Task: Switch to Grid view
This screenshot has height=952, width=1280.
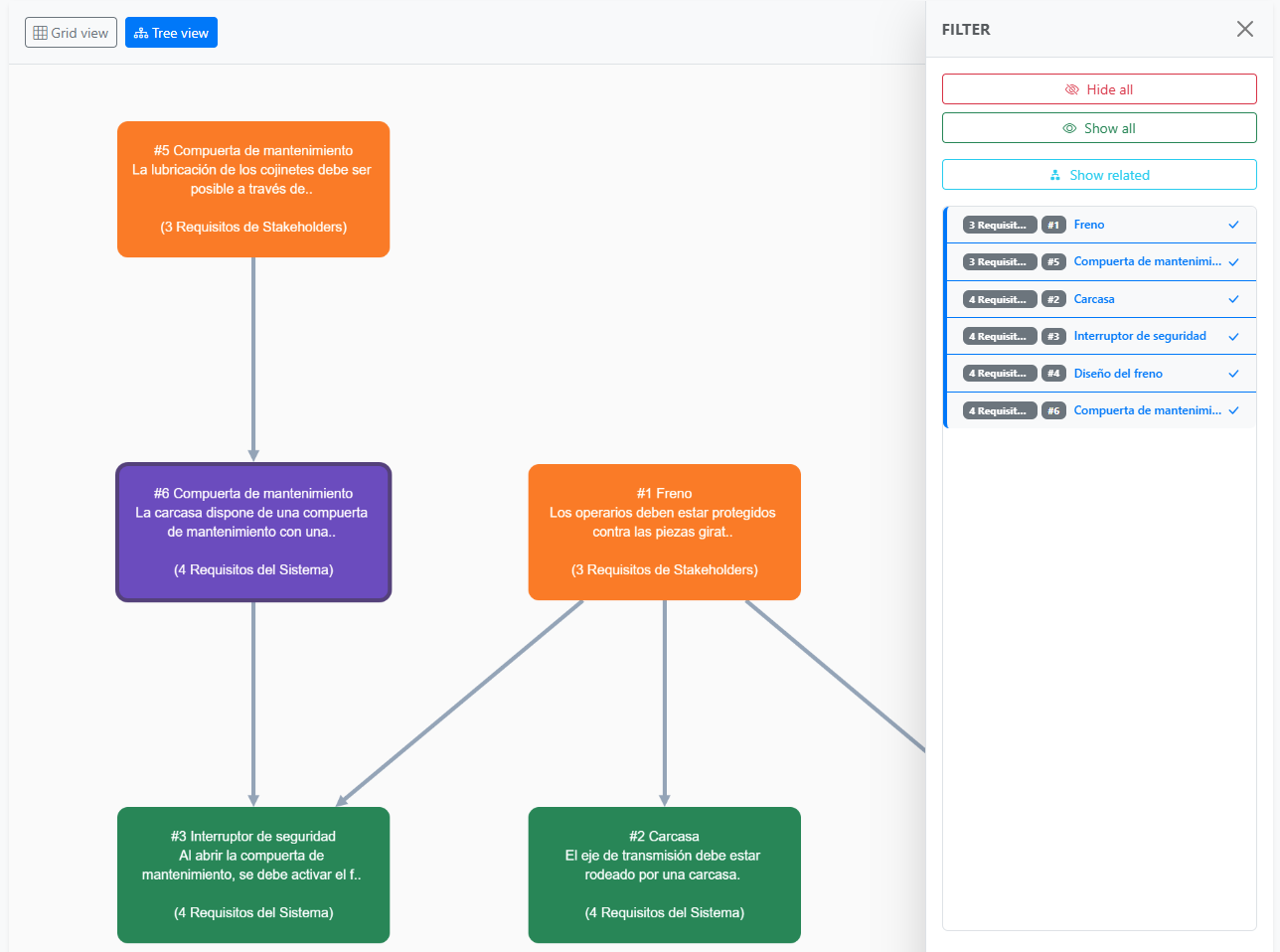Action: click(x=71, y=33)
